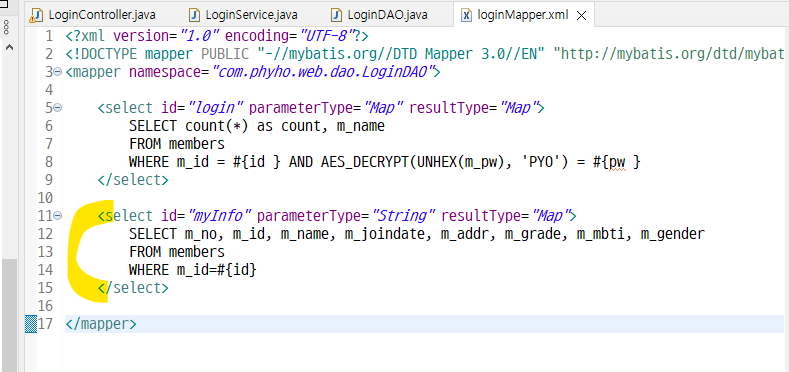789x372 pixels.
Task: Click the LoginController.java file icon
Action: [x=36, y=15]
